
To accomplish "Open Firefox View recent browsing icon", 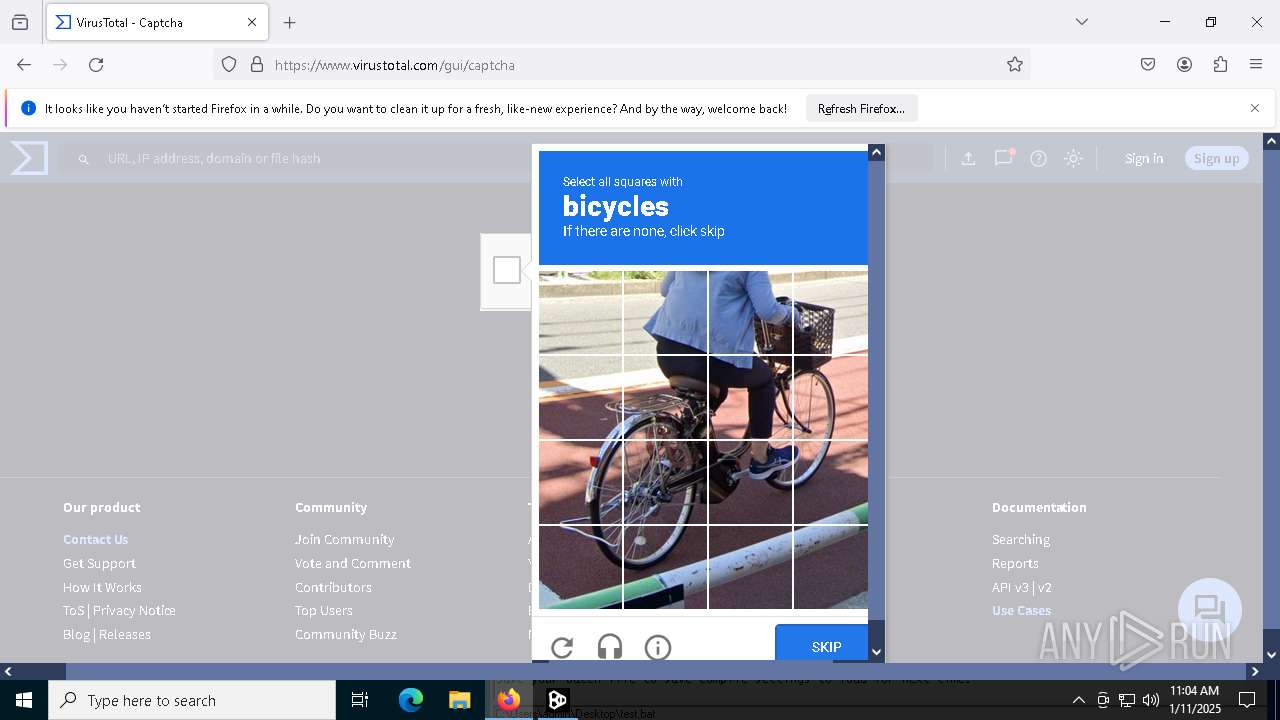I will pyautogui.click(x=20, y=22).
